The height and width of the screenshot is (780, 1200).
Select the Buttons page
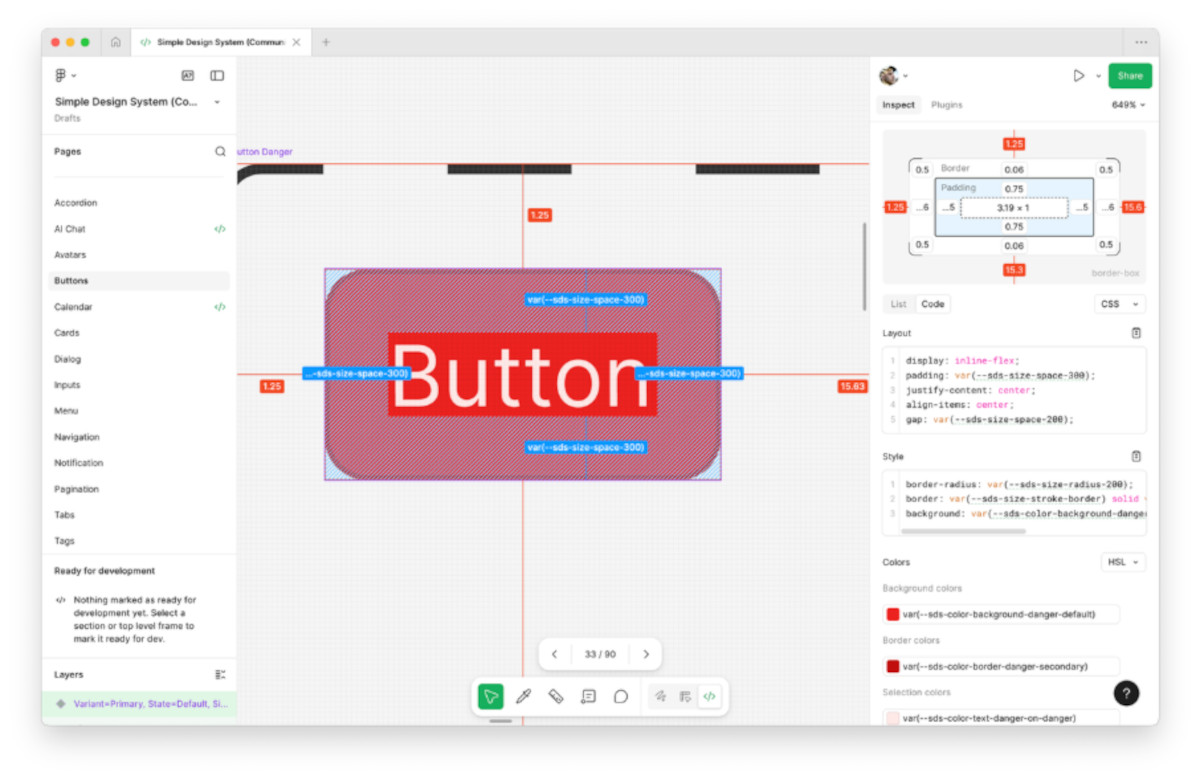[139, 281]
